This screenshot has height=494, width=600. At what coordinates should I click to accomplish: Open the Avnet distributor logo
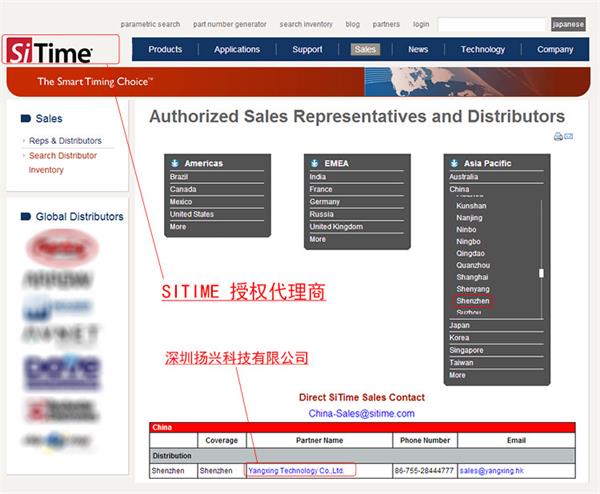click(61, 333)
